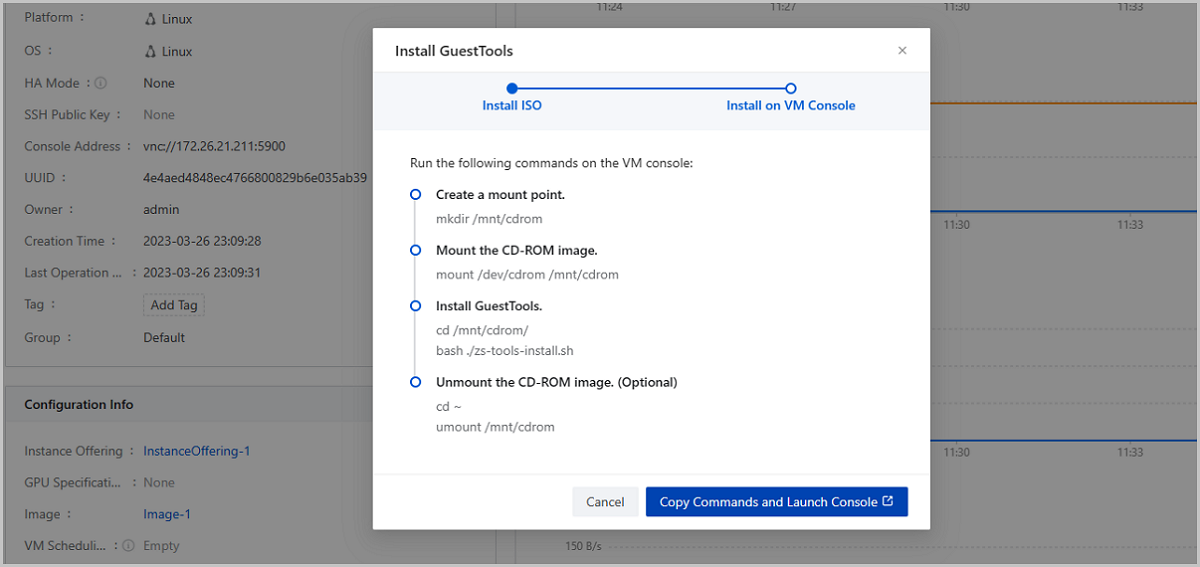The width and height of the screenshot is (1200, 567).
Task: Open the InstanceOffering-1 link
Action: 196,451
